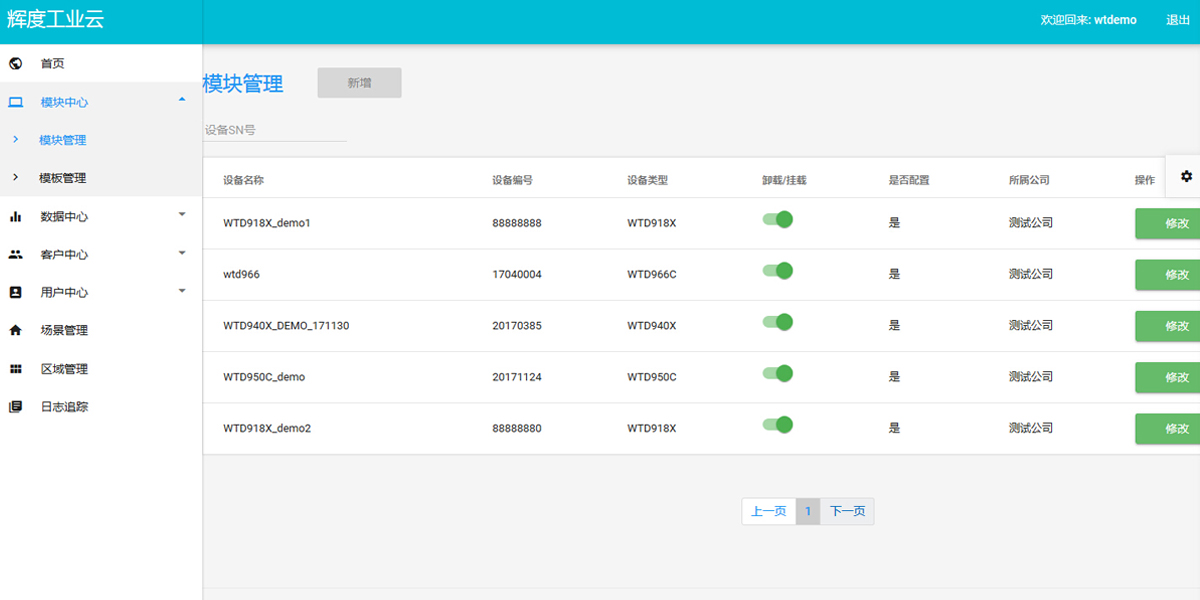Open the 模板管理 submenu item
The image size is (1200, 600).
click(x=62, y=178)
